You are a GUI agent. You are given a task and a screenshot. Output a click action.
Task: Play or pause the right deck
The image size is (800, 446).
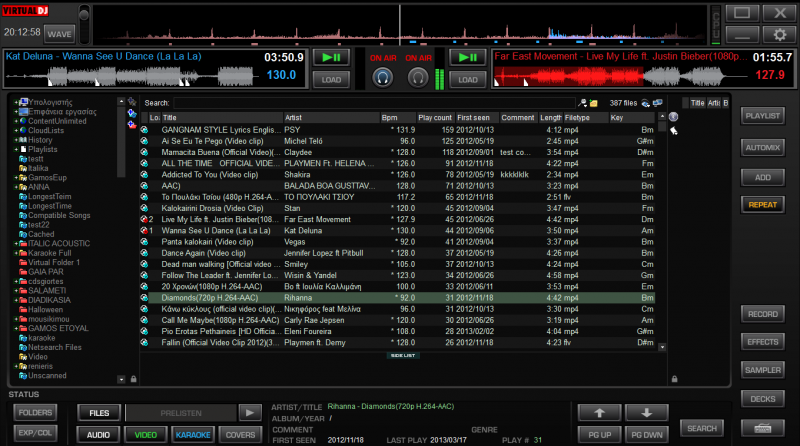point(467,57)
